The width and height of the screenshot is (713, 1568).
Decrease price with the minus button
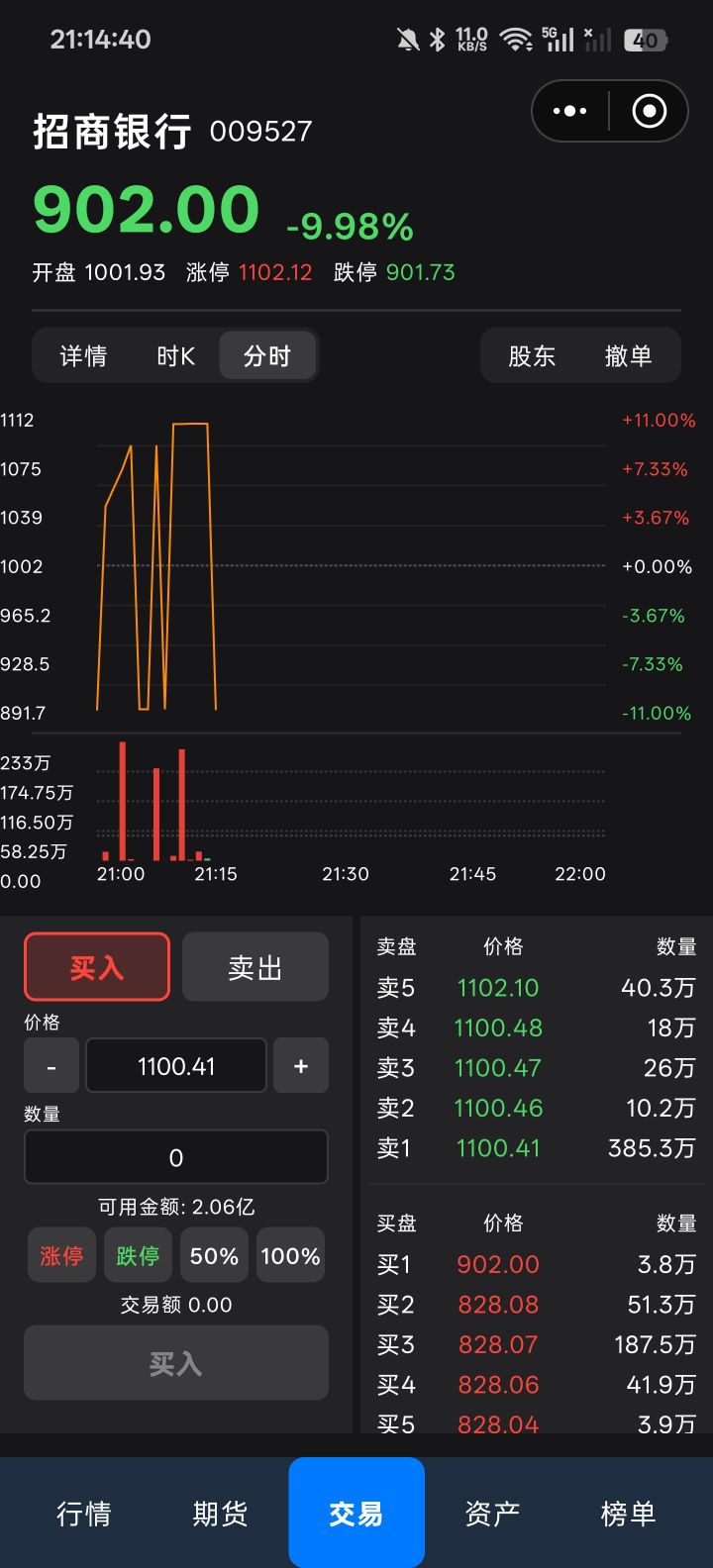[51, 1066]
